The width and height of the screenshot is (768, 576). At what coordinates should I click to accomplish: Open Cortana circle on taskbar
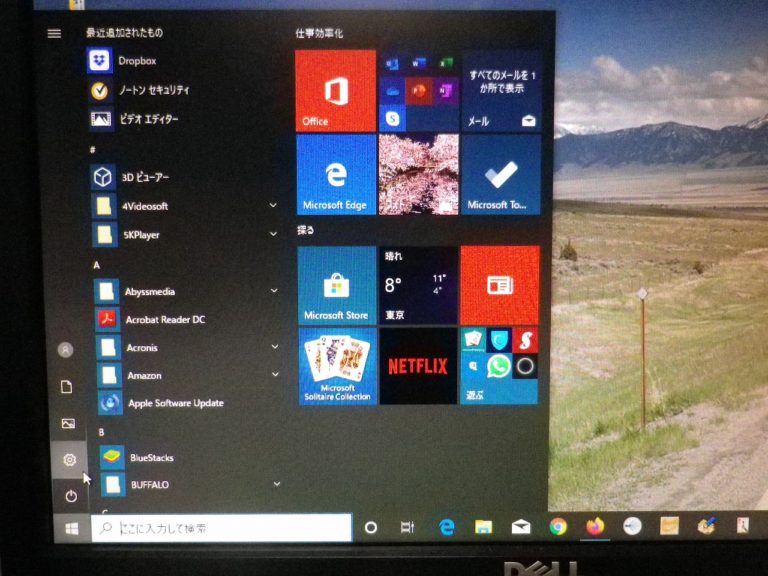(371, 528)
